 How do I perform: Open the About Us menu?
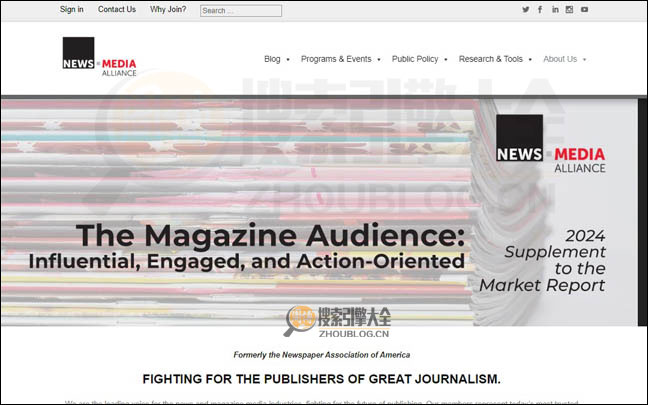560,59
